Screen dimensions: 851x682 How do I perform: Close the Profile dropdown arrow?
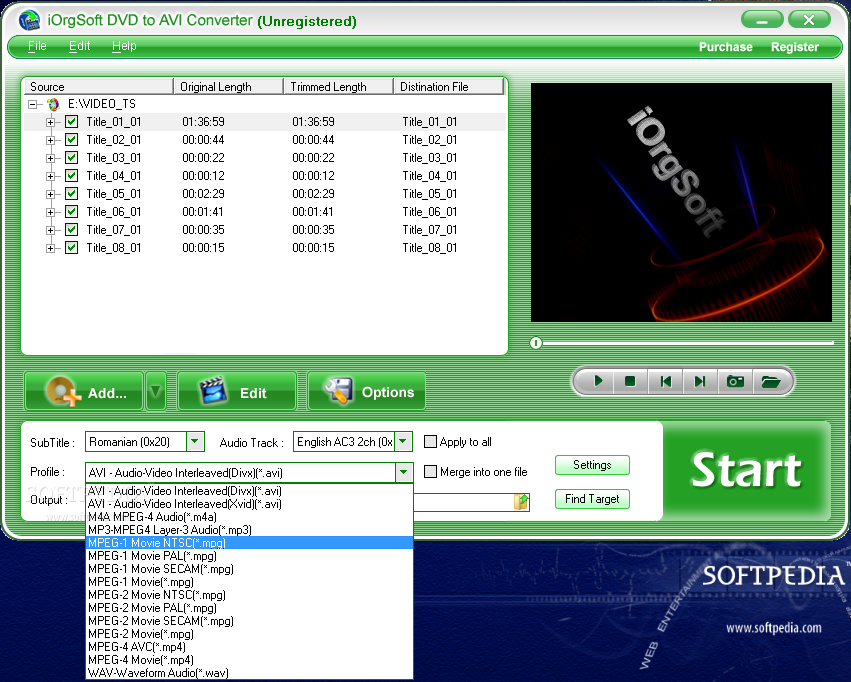pyautogui.click(x=403, y=472)
